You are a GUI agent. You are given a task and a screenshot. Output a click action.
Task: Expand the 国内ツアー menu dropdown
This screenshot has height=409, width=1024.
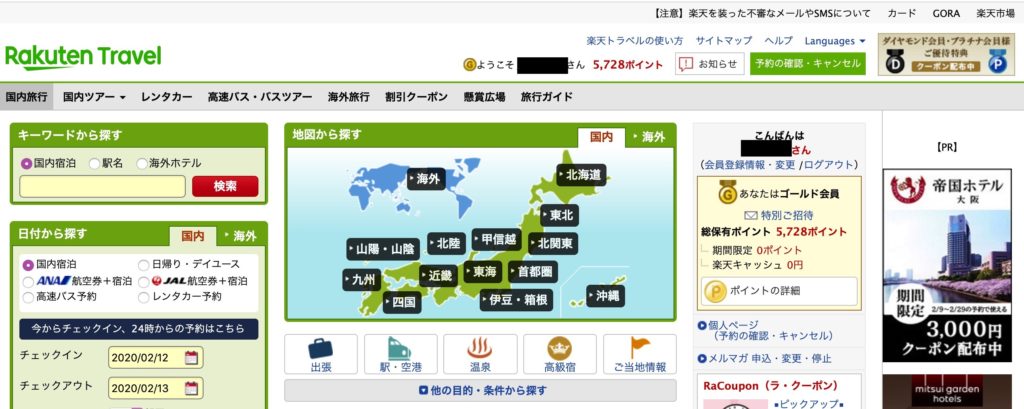point(94,97)
